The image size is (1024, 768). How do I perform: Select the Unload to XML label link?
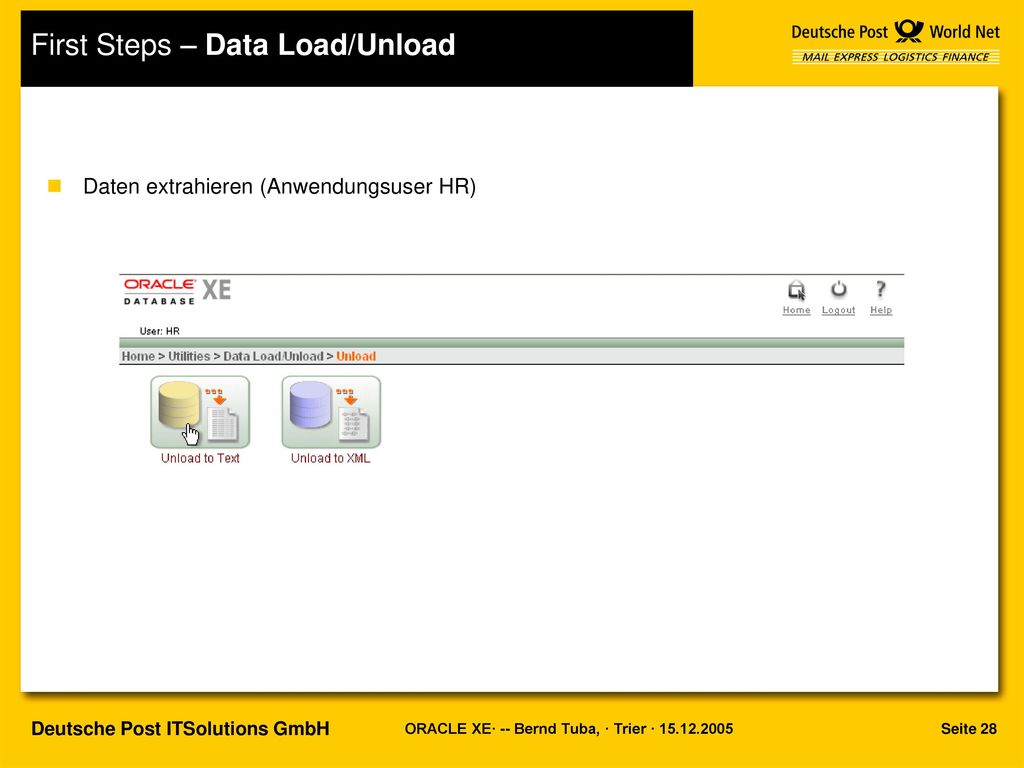click(x=330, y=458)
